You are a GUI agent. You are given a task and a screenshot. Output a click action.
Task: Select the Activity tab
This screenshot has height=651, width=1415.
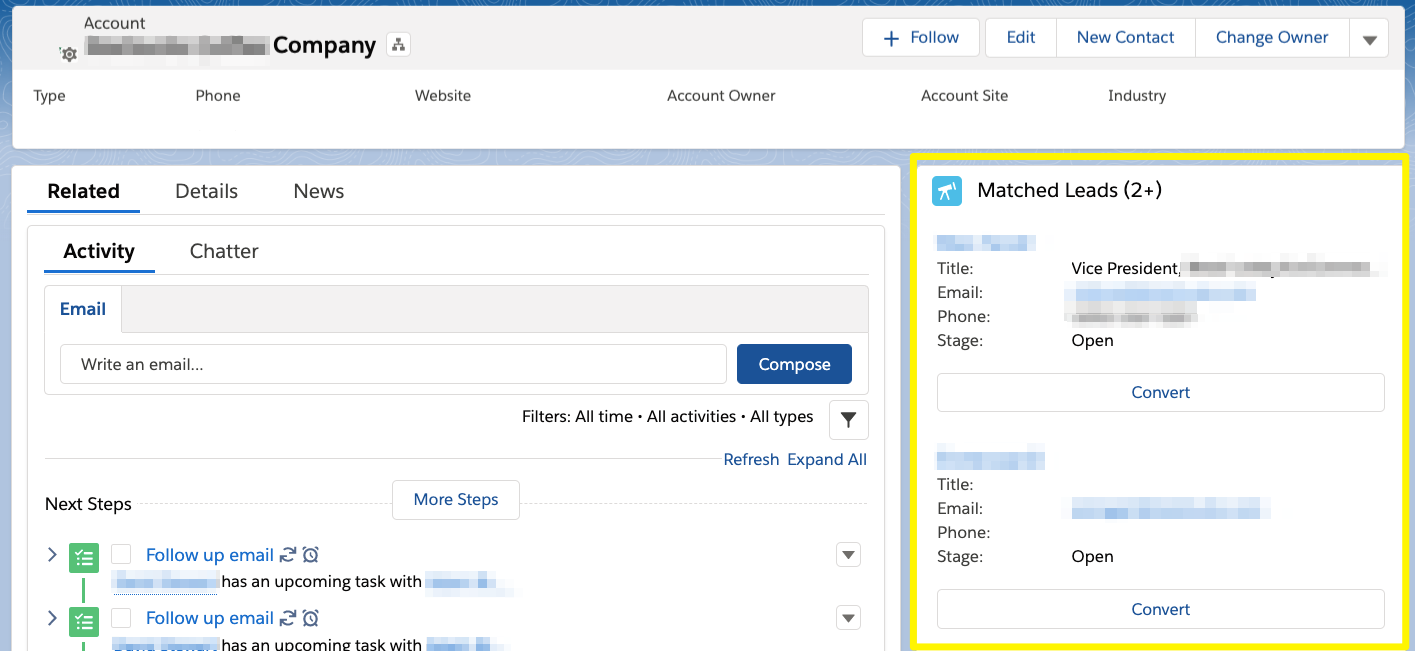tap(99, 251)
